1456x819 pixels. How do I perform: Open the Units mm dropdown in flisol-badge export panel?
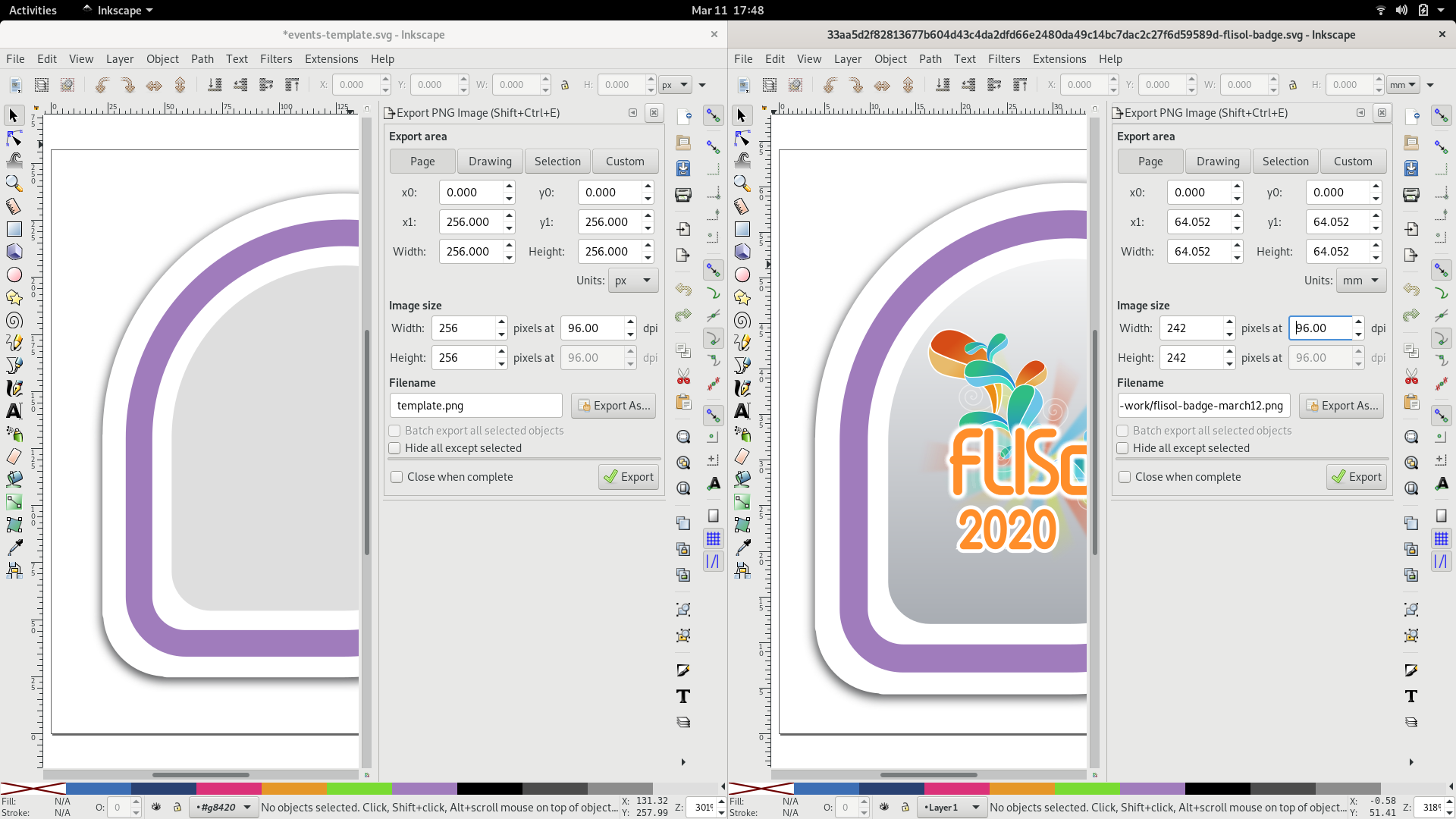(1361, 281)
